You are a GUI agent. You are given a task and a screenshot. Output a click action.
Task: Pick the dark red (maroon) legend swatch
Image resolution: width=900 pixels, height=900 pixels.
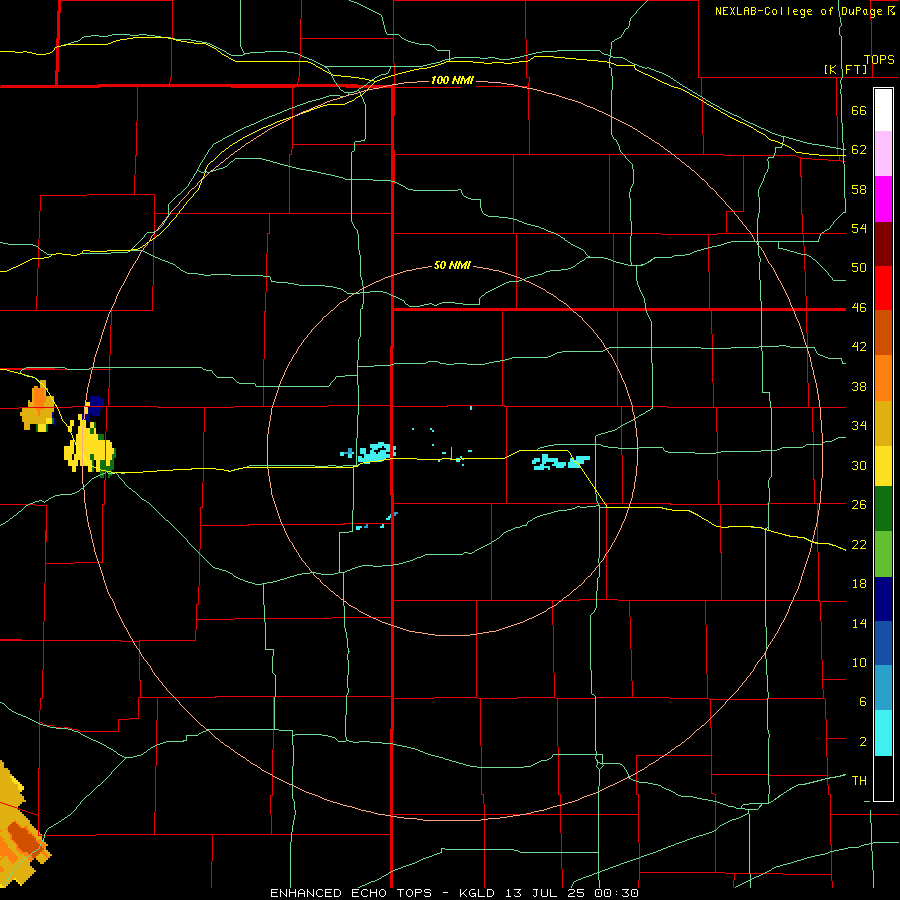tap(883, 244)
